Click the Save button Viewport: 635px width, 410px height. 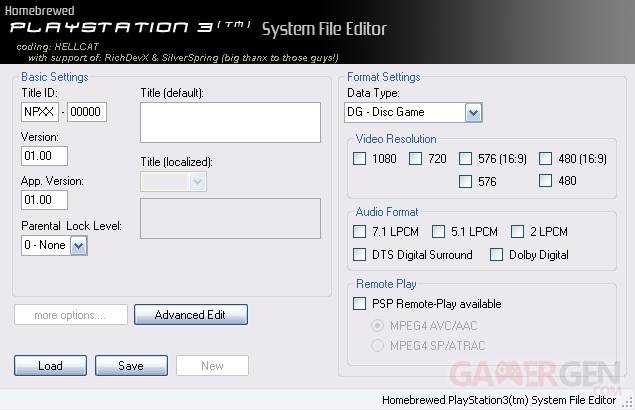132,366
